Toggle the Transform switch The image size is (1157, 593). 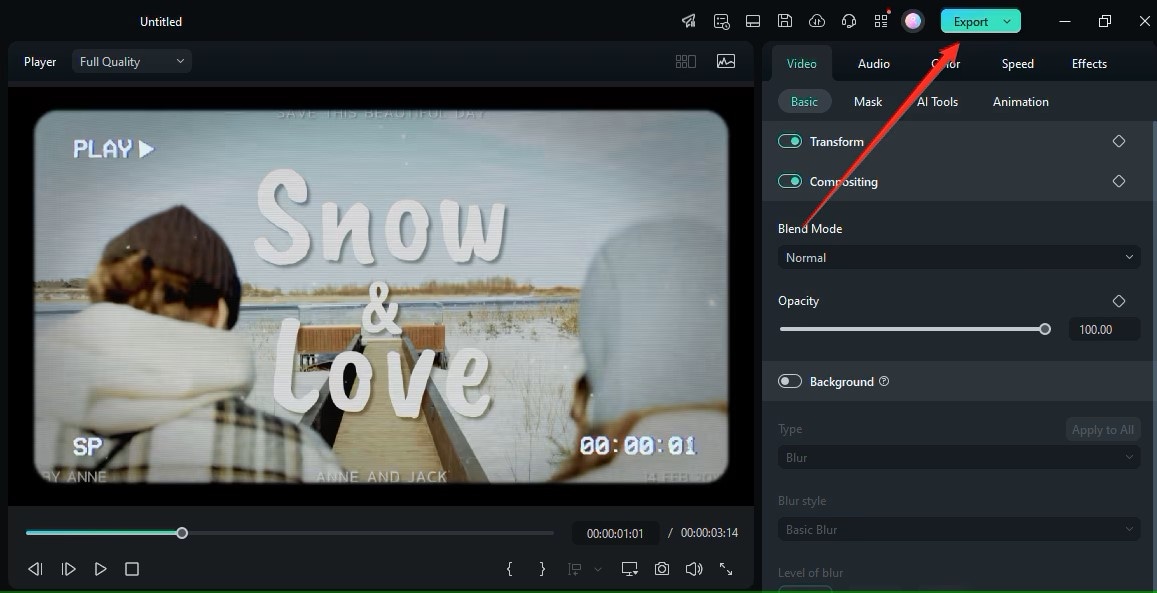click(x=790, y=141)
